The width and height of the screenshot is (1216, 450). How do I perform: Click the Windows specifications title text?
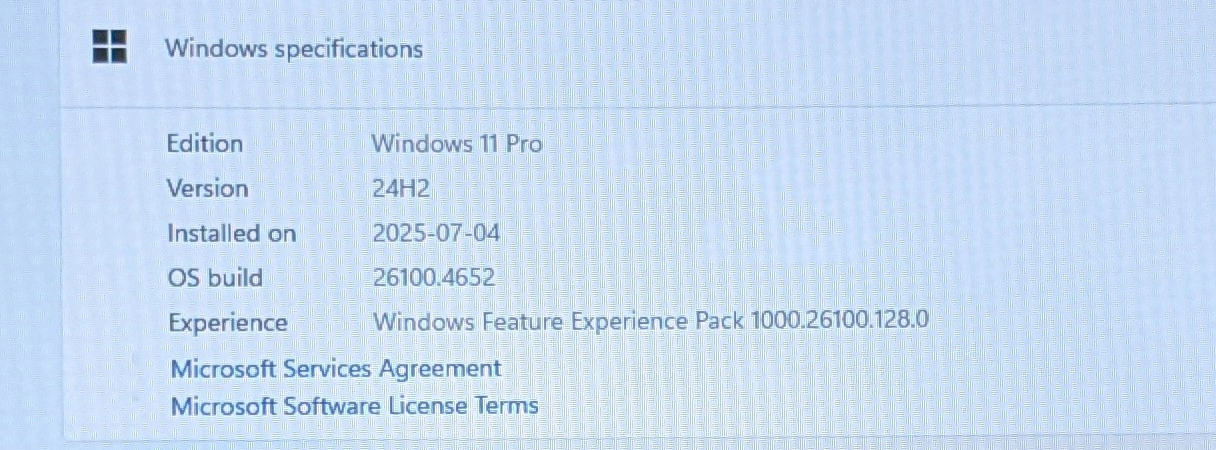coord(294,48)
